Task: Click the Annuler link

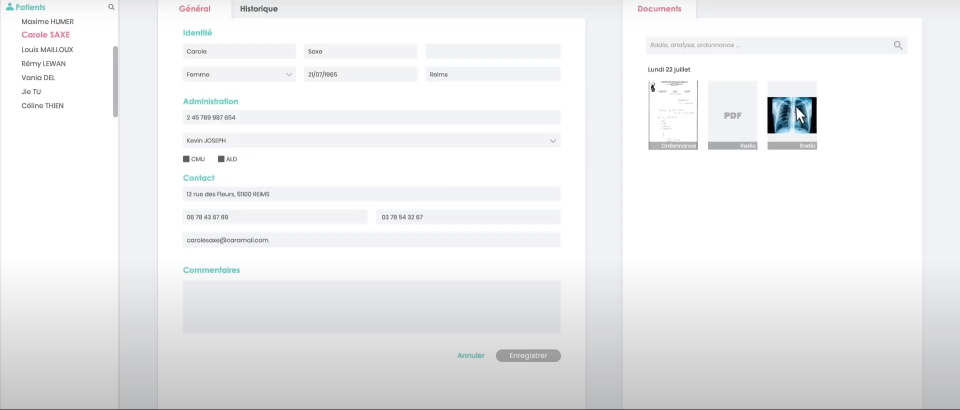Action: [471, 356]
